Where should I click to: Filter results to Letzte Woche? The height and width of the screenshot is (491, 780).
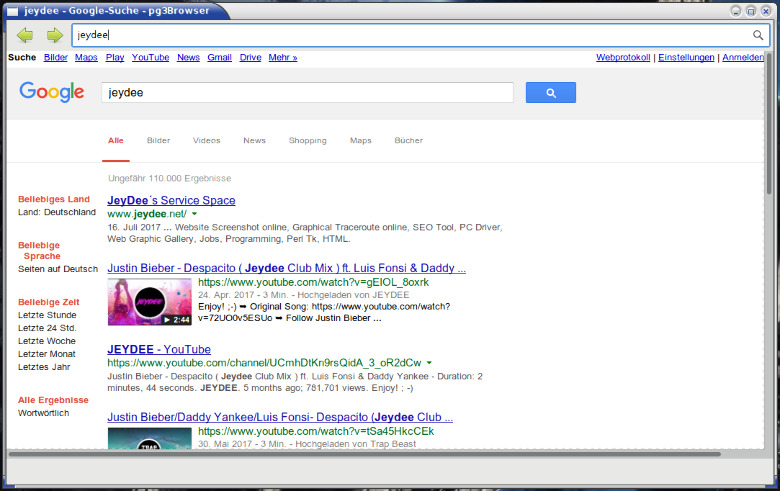(47, 341)
